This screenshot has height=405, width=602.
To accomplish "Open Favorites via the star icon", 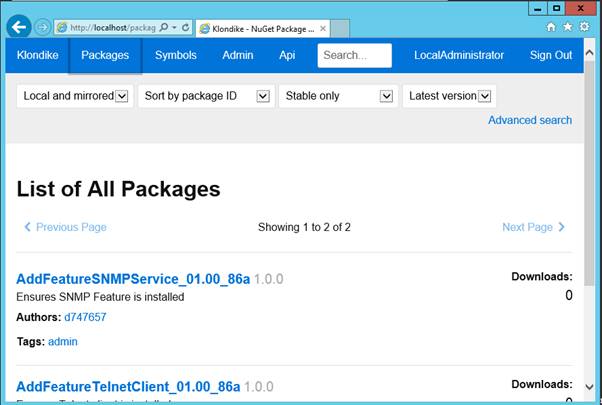I will tap(567, 27).
